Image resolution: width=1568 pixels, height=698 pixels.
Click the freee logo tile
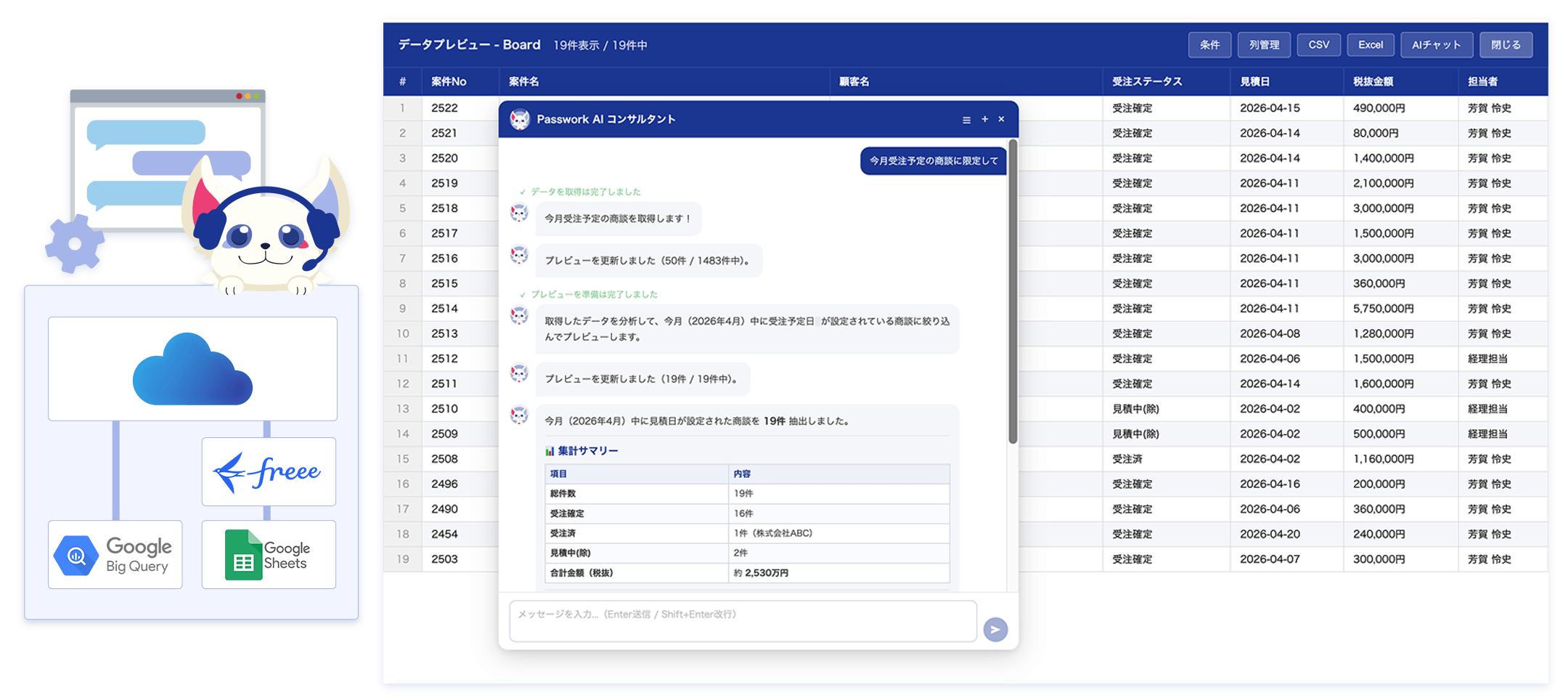coord(269,472)
